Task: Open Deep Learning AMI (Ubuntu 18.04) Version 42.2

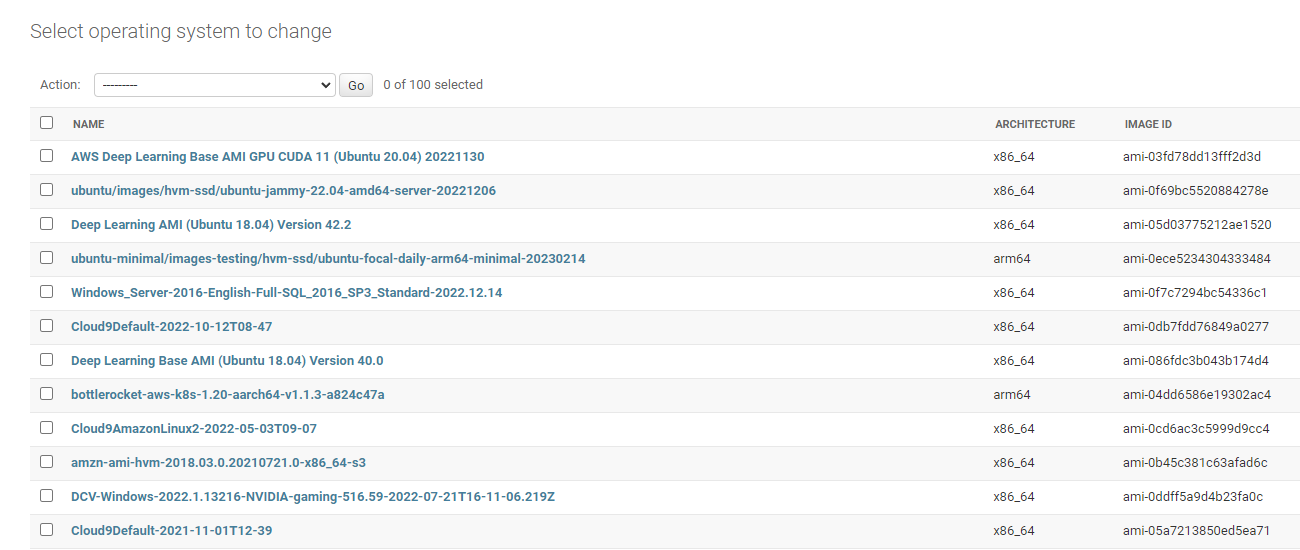Action: pyautogui.click(x=211, y=225)
